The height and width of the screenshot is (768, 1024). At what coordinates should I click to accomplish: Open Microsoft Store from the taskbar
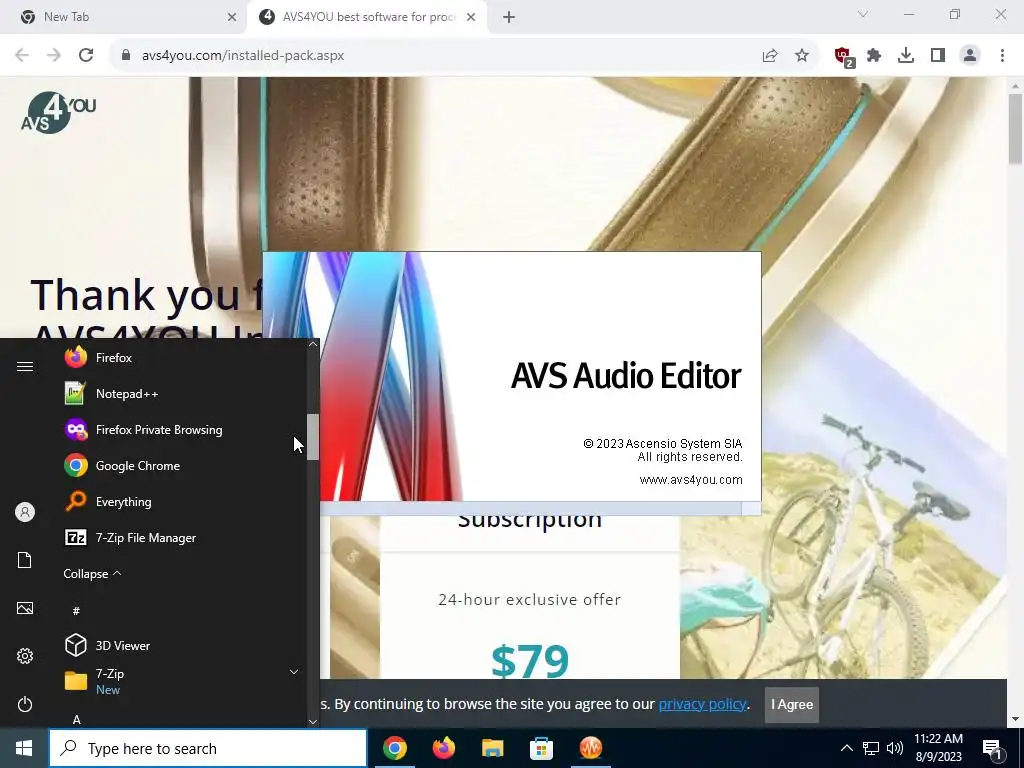point(541,748)
